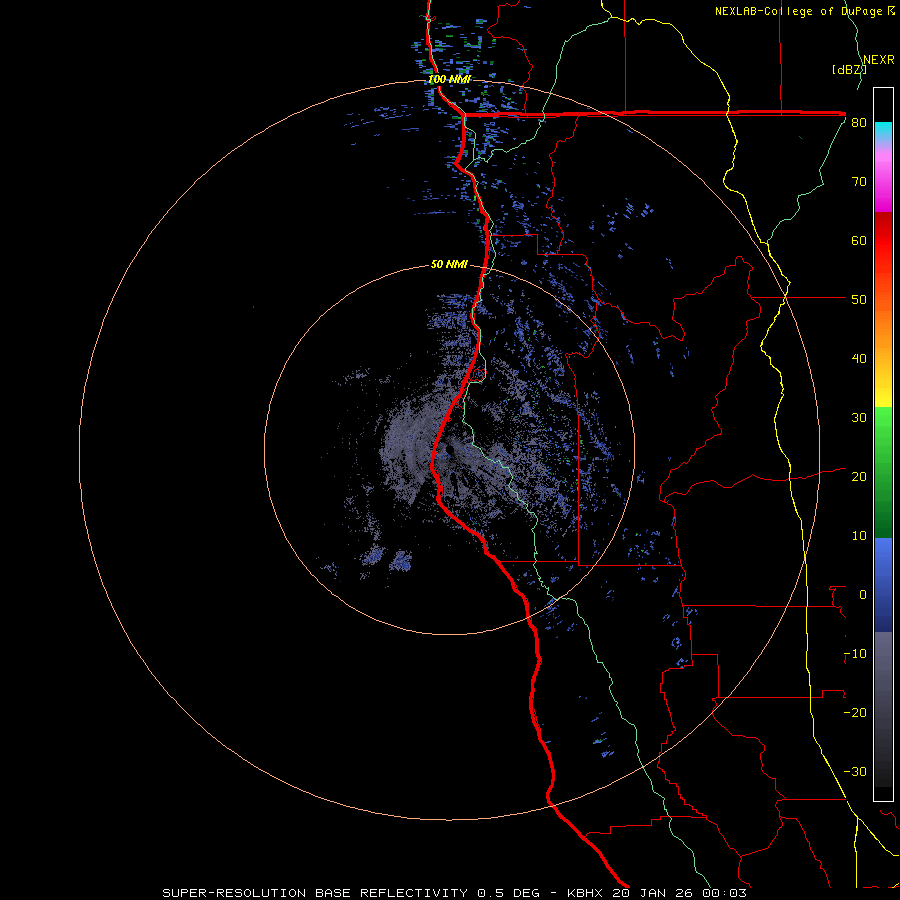Click the positive 10 value on dBZ scale

(859, 536)
